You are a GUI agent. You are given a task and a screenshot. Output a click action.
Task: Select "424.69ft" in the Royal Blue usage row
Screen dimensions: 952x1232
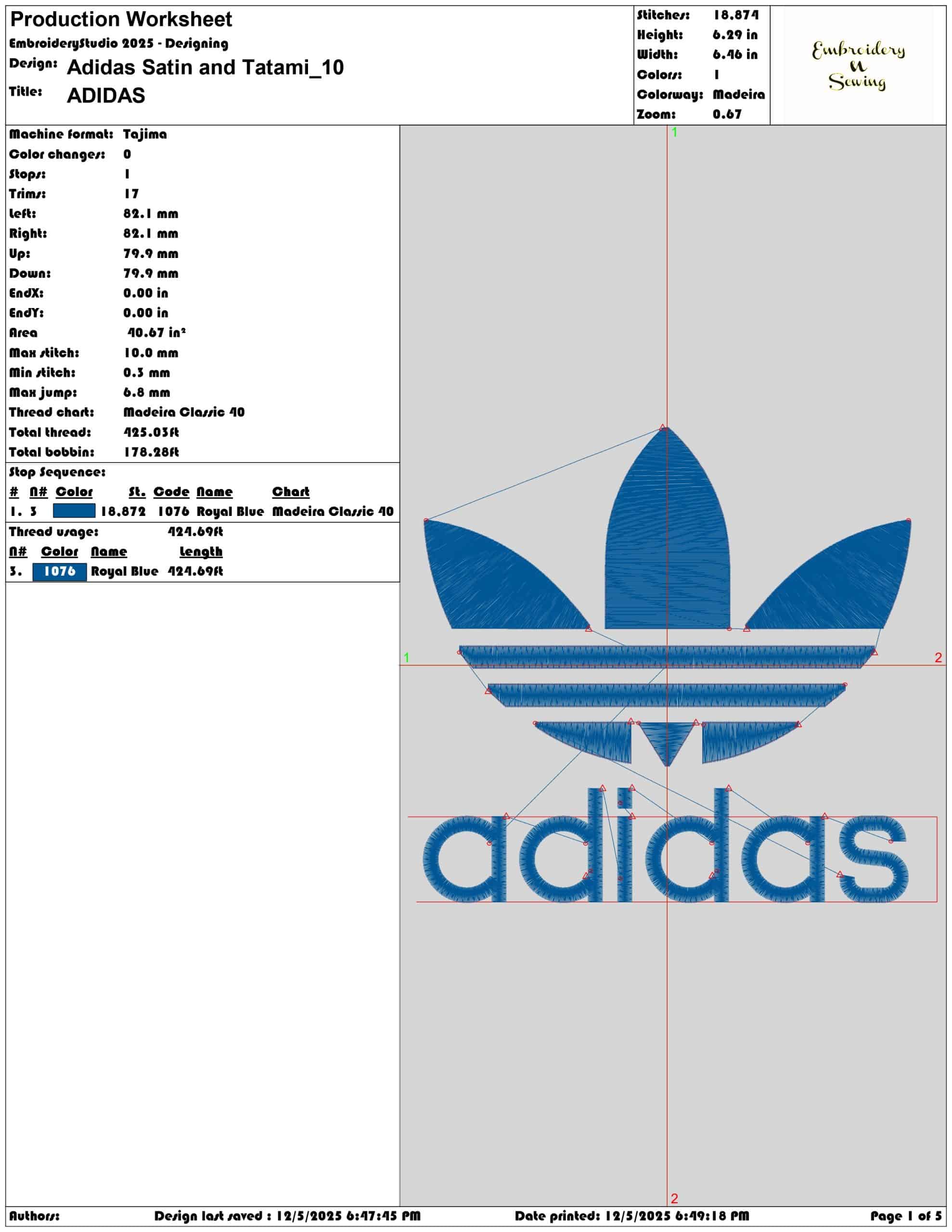coord(195,571)
